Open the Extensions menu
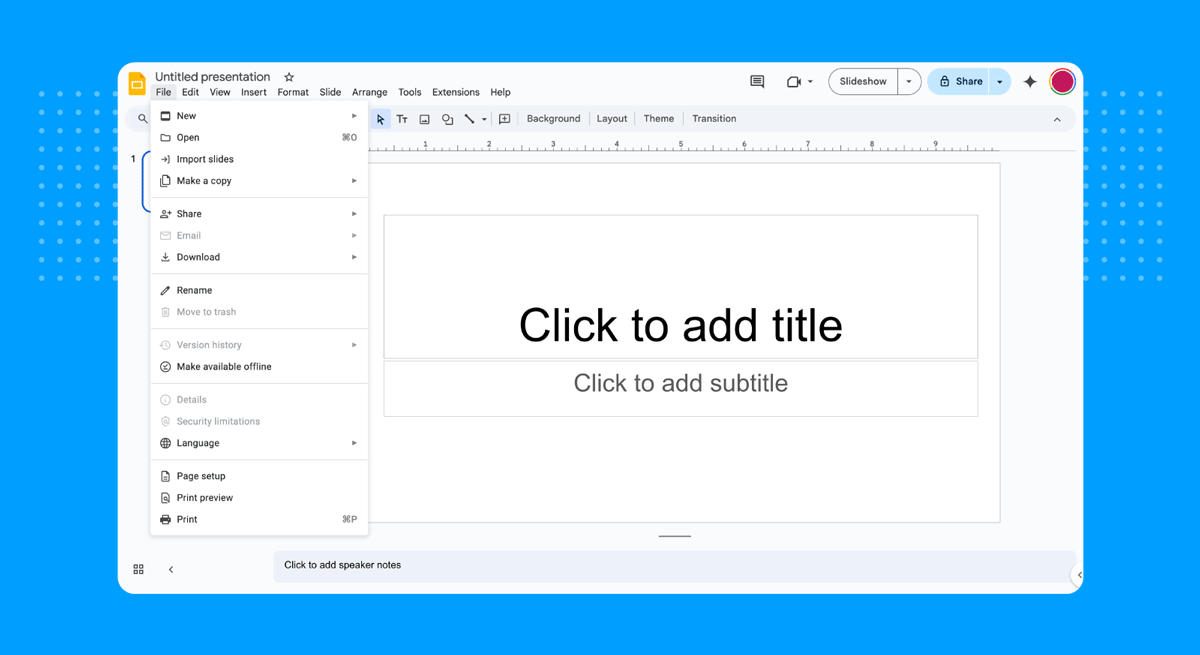 tap(456, 92)
